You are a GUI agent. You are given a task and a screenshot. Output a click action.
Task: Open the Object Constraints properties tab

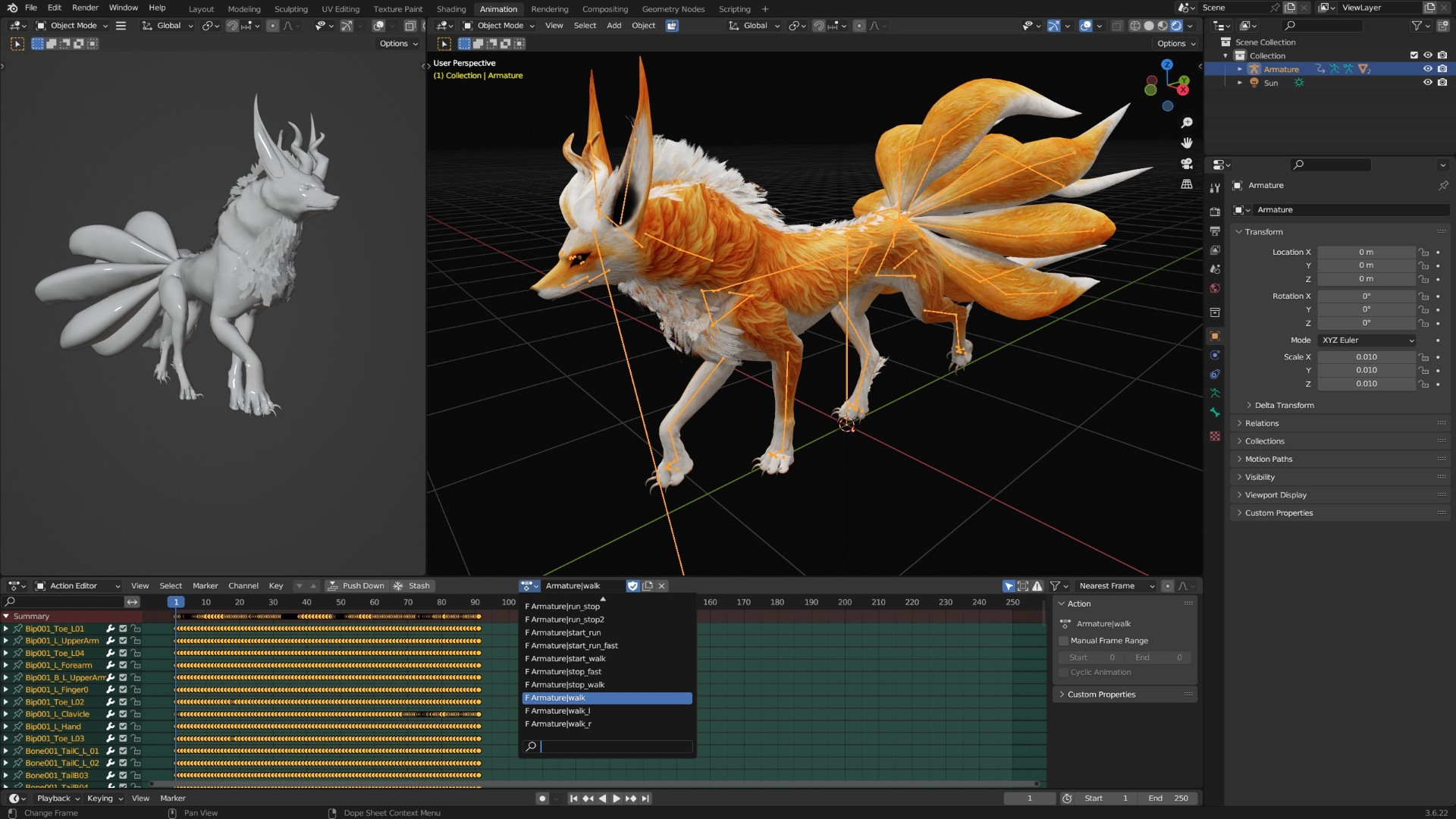1215,374
